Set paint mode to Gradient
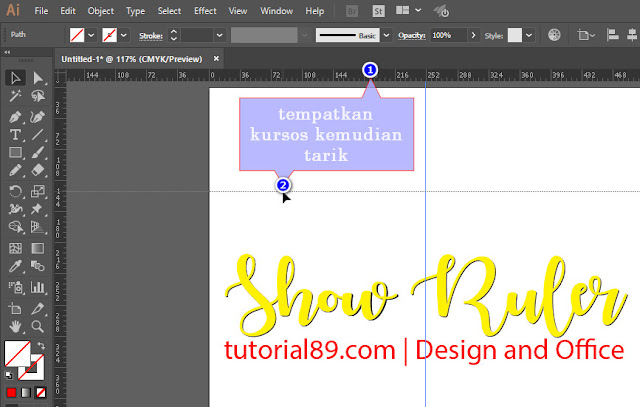Image resolution: width=640 pixels, height=407 pixels. click(x=26, y=393)
